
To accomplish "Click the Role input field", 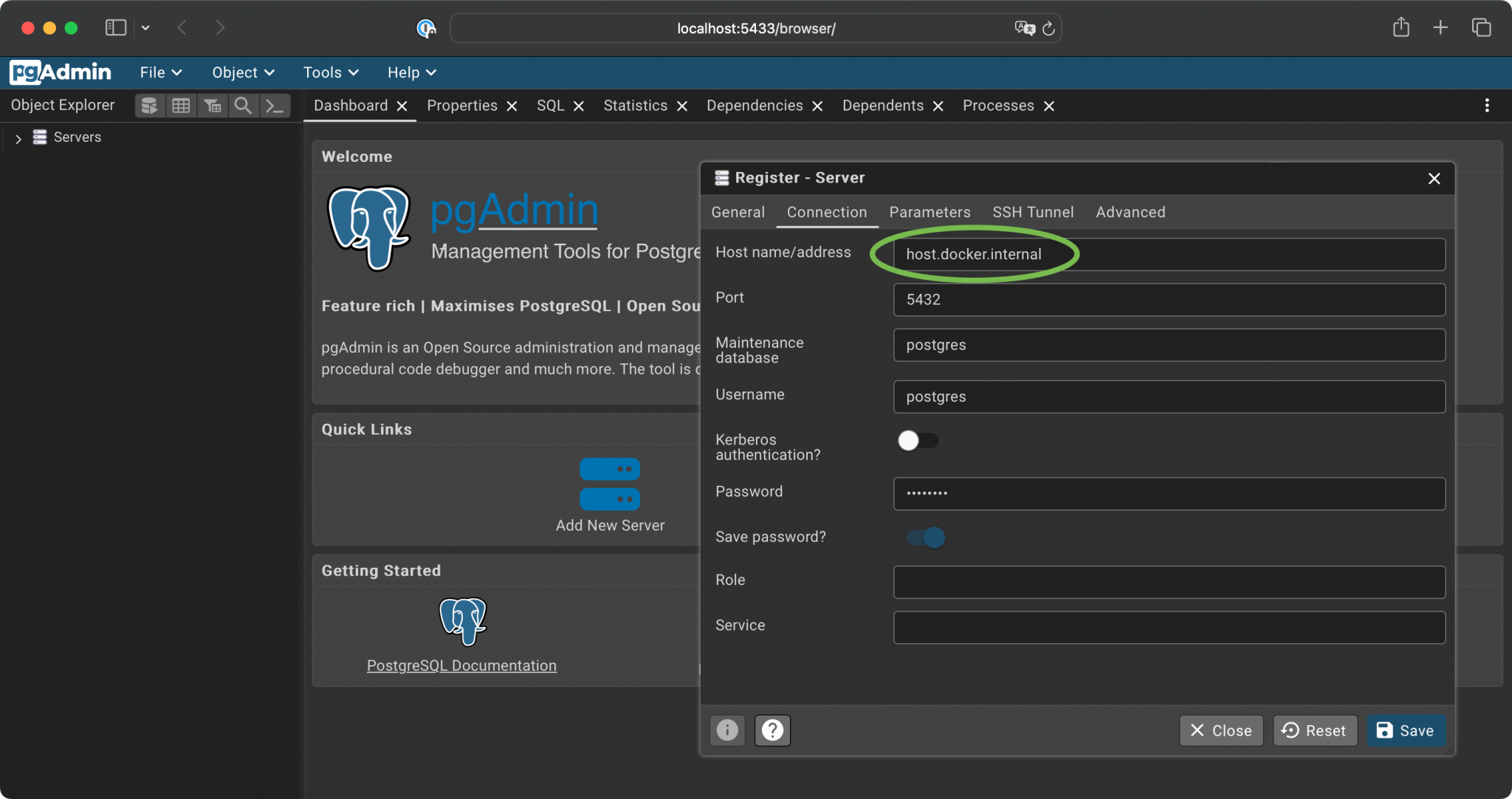I will (1169, 582).
